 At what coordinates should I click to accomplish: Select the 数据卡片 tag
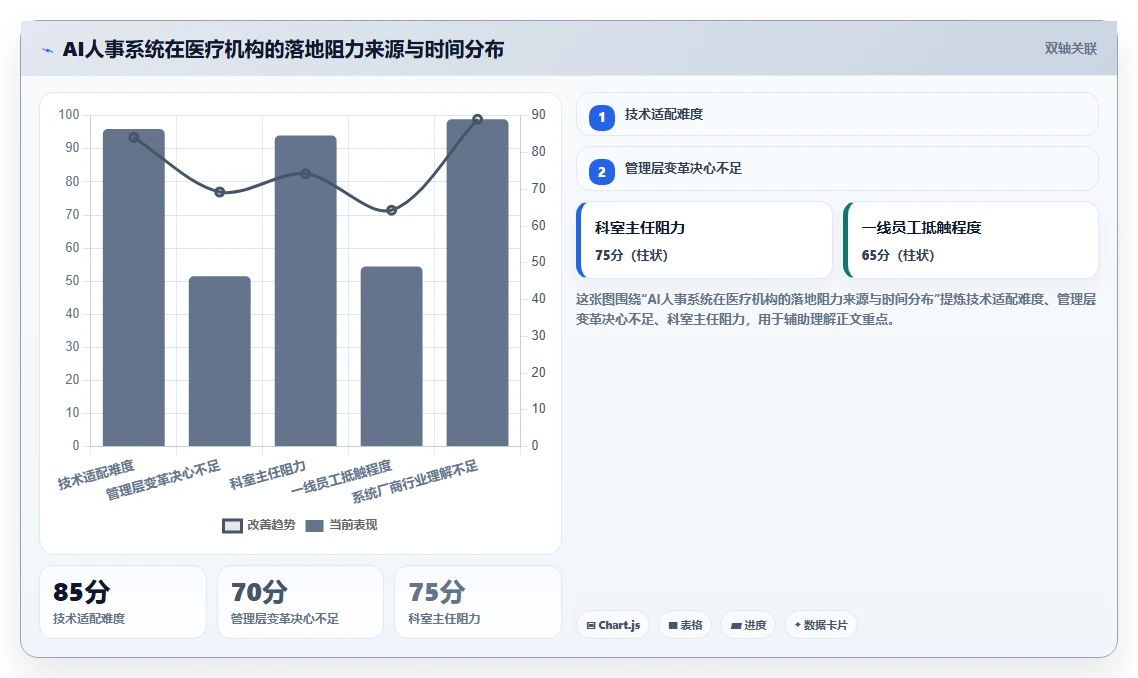coord(821,625)
